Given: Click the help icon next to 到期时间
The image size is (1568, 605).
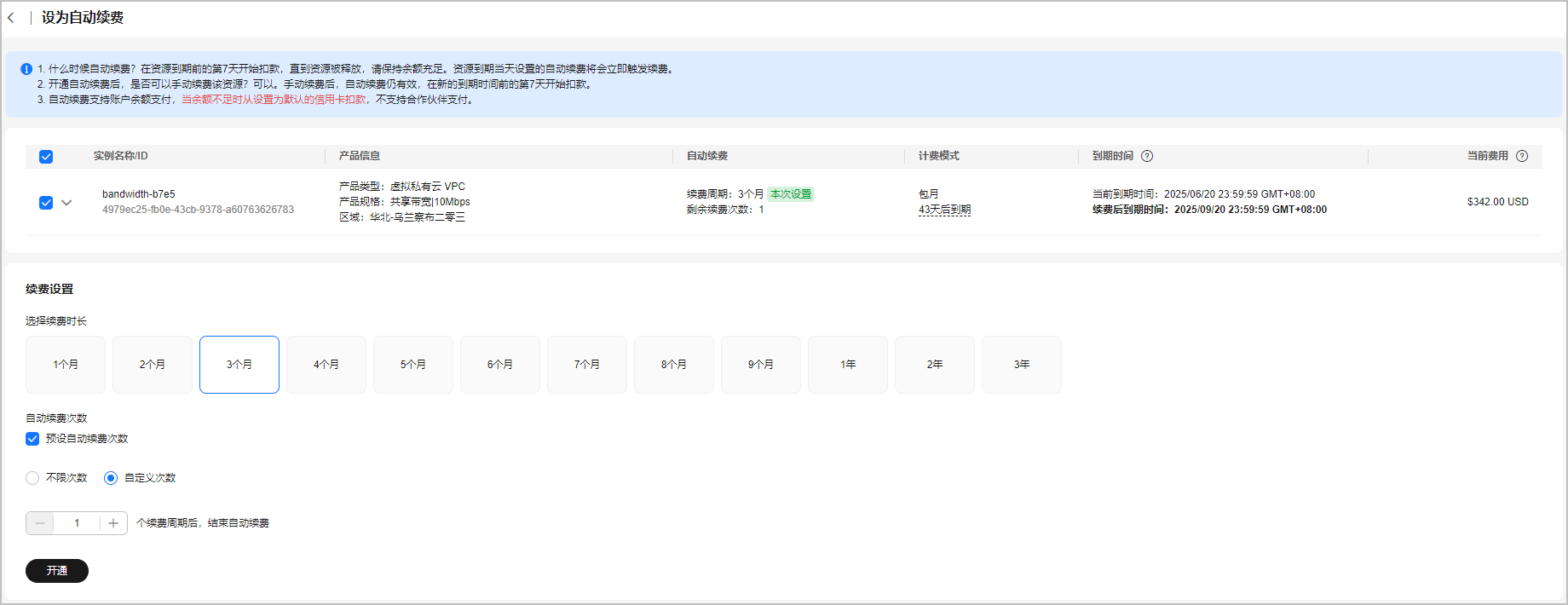Looking at the screenshot, I should pos(1147,156).
